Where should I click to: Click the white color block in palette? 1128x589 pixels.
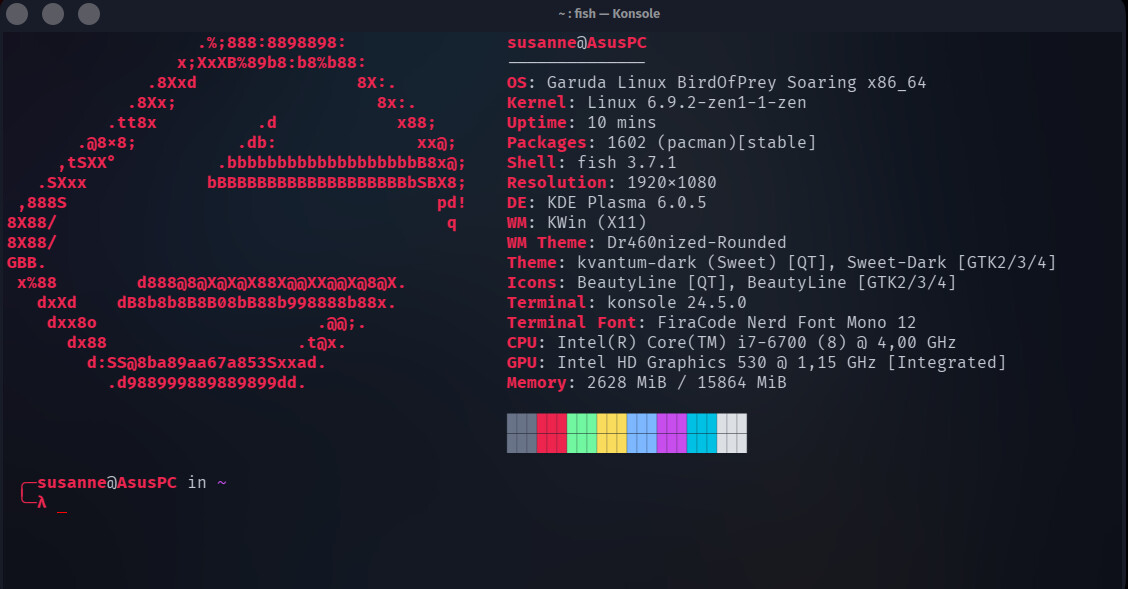click(732, 433)
